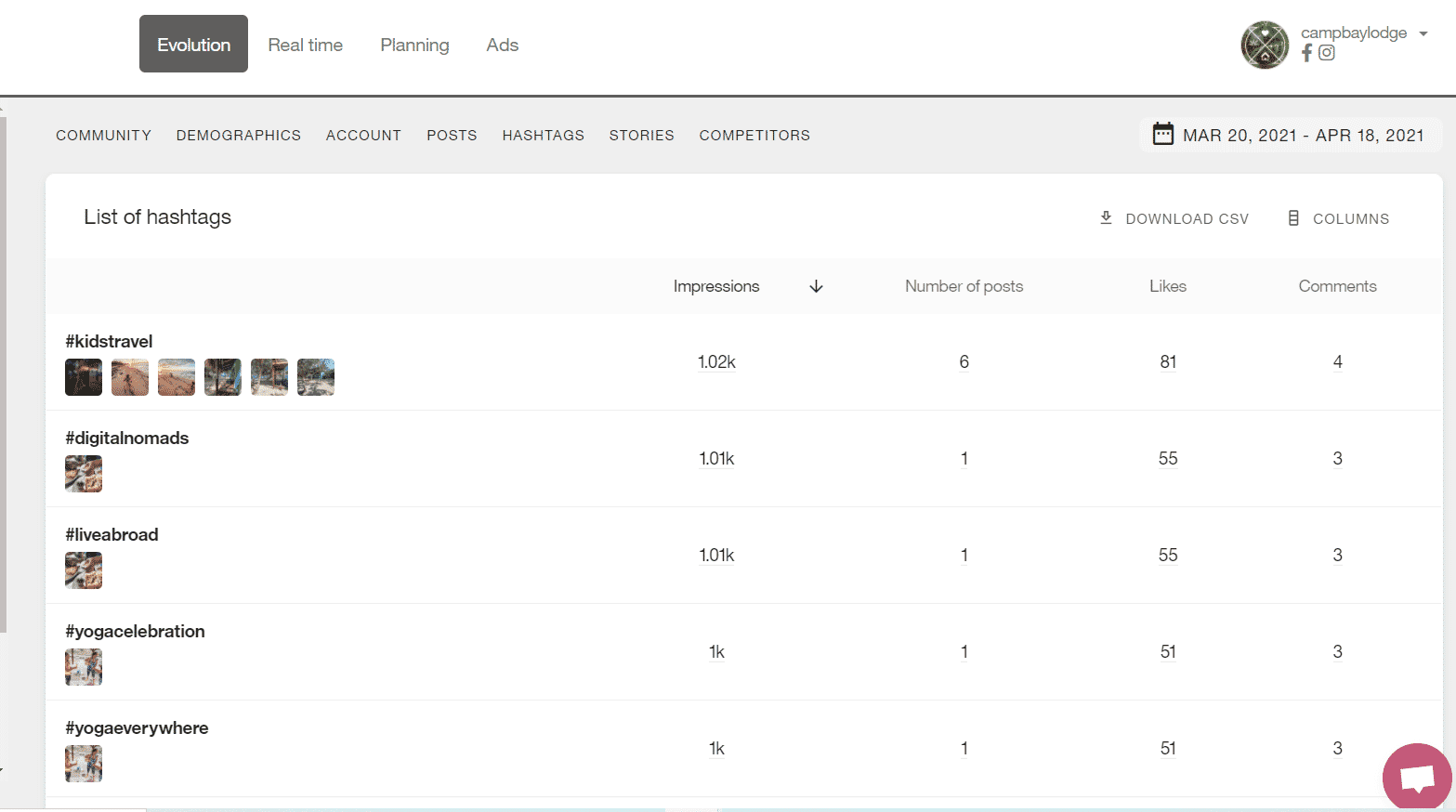The height and width of the screenshot is (812, 1456).
Task: Switch to the Real time tab
Action: click(x=305, y=45)
